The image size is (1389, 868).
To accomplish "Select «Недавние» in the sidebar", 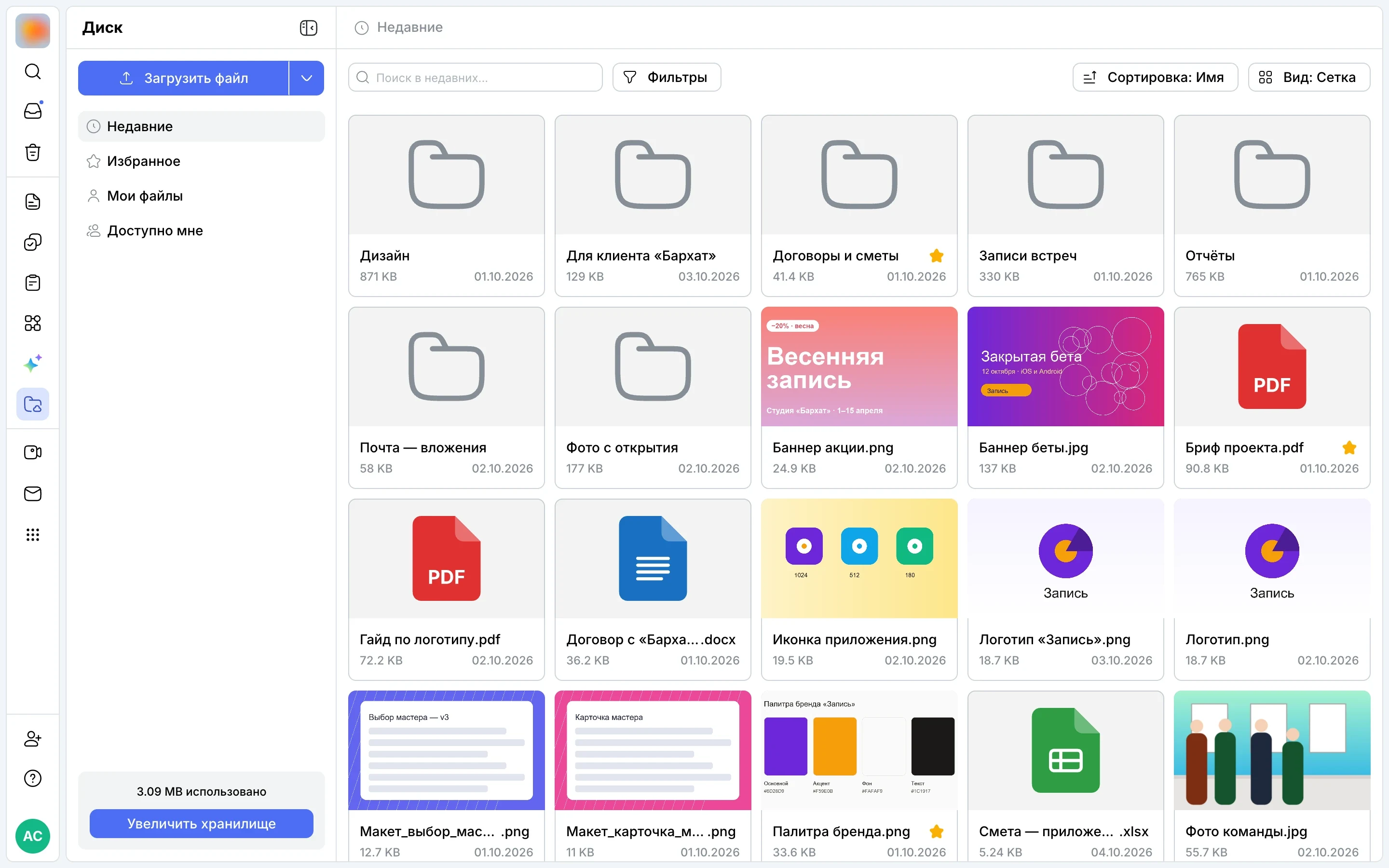I will click(202, 126).
